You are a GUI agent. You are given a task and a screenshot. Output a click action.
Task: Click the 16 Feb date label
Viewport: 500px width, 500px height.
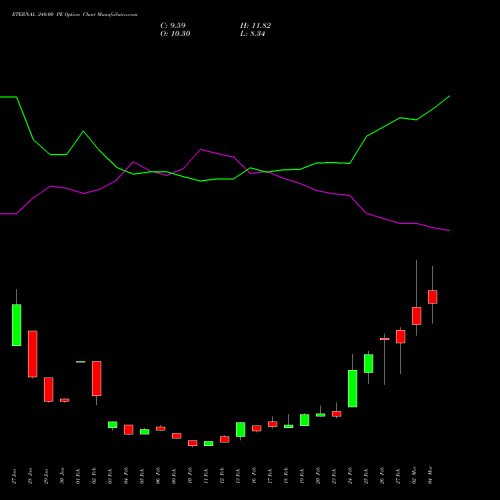coord(255,476)
